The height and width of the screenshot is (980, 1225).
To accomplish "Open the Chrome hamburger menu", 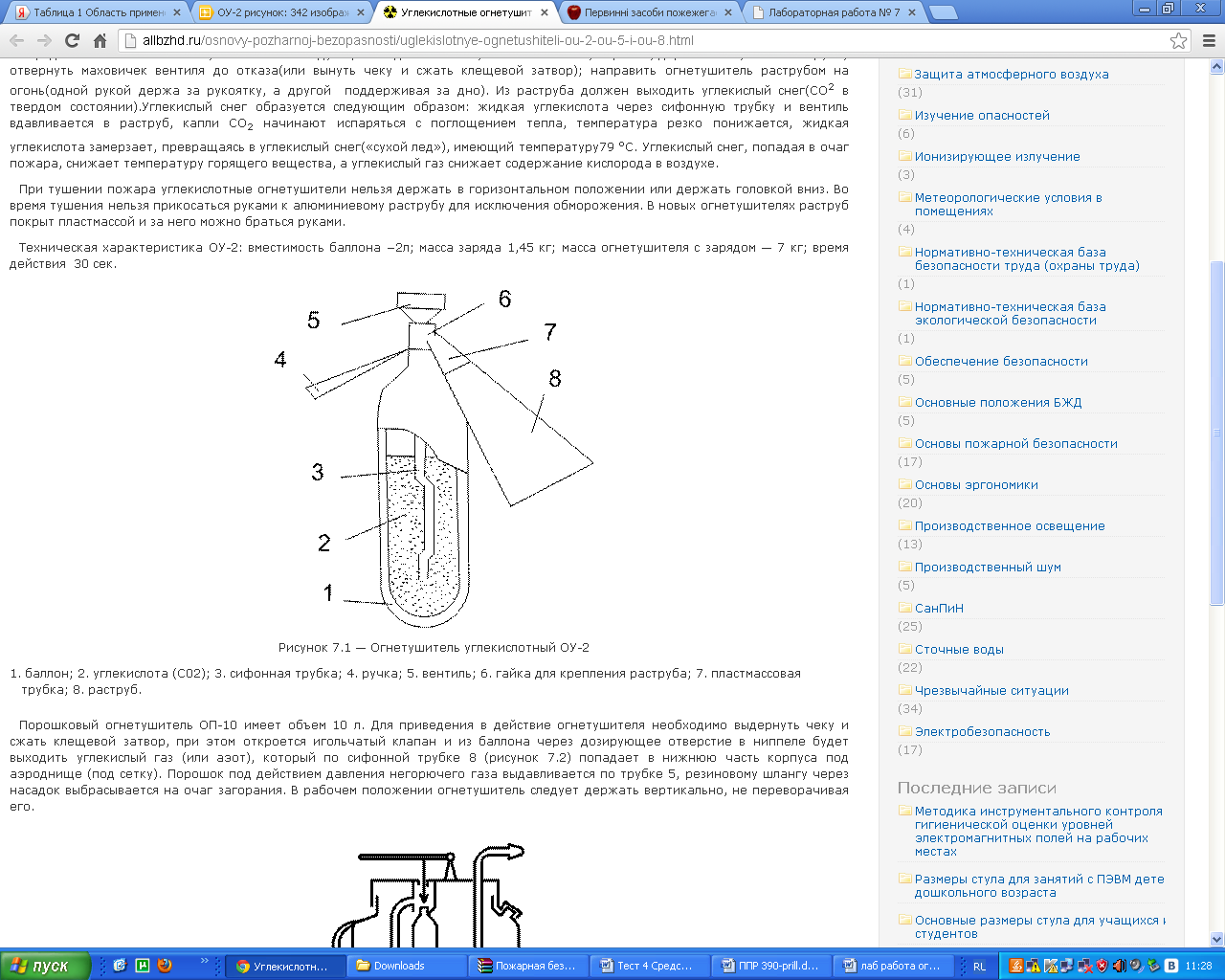I will (1208, 40).
